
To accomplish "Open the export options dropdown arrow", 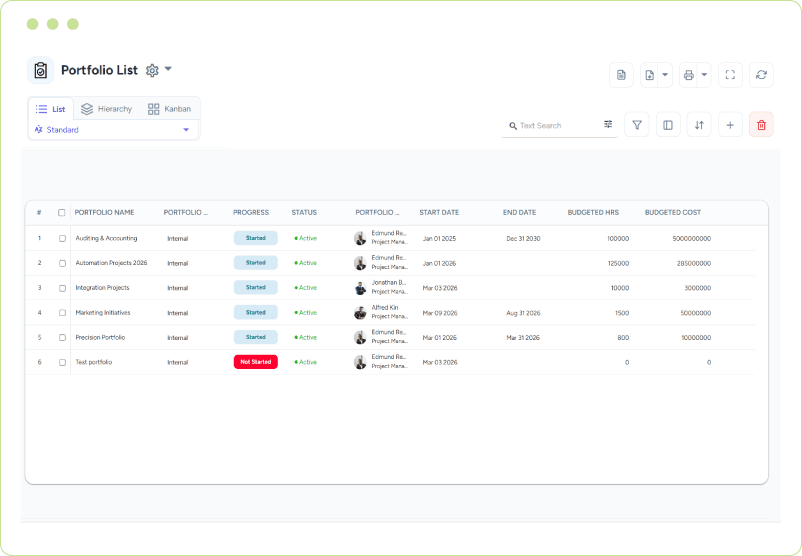I will click(665, 75).
